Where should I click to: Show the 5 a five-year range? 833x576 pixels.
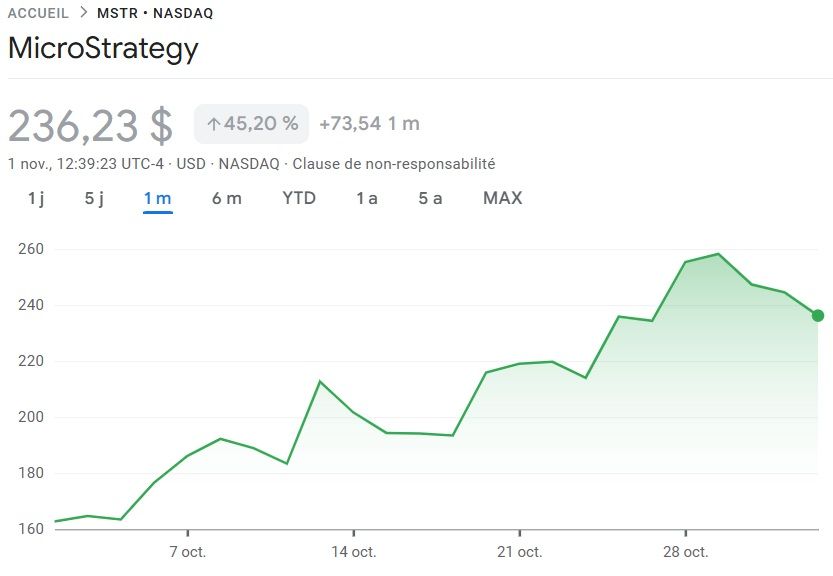(x=430, y=198)
